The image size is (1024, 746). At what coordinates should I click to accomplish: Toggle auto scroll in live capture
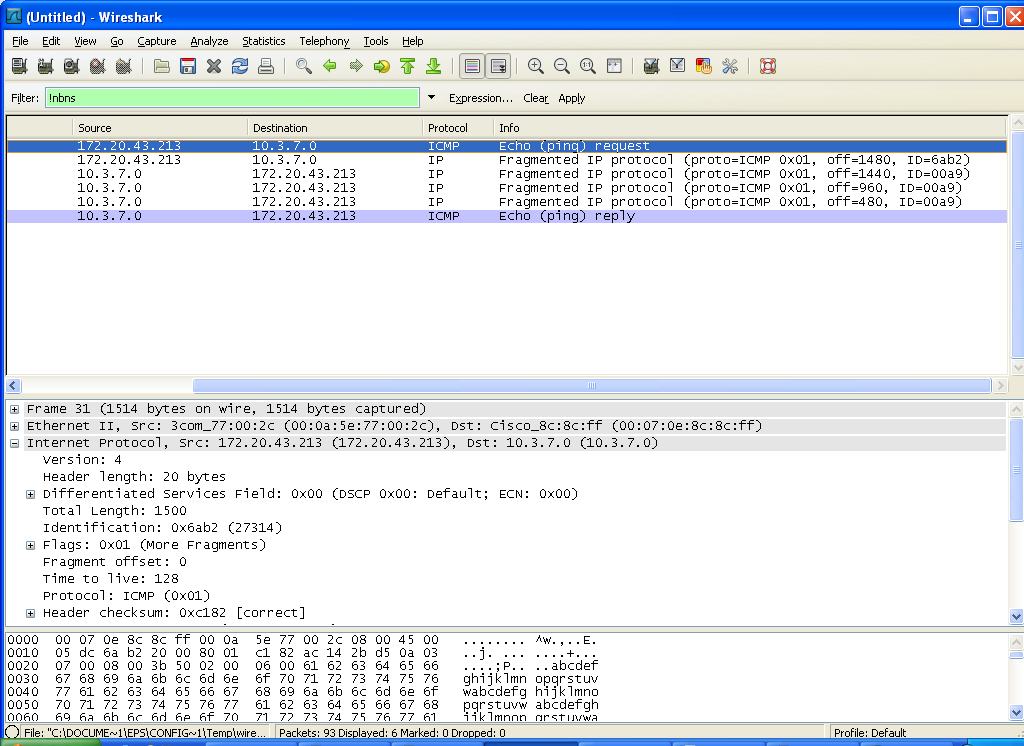click(498, 66)
